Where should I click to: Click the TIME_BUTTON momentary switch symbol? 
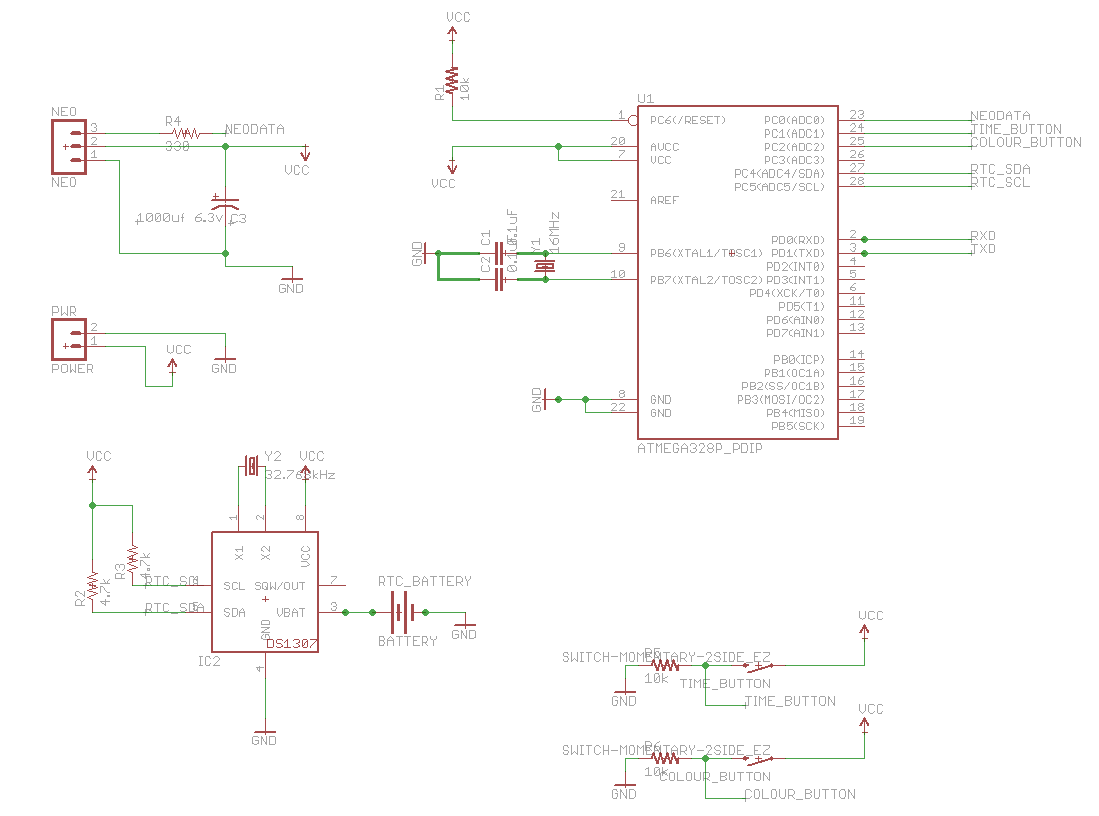pyautogui.click(x=758, y=664)
